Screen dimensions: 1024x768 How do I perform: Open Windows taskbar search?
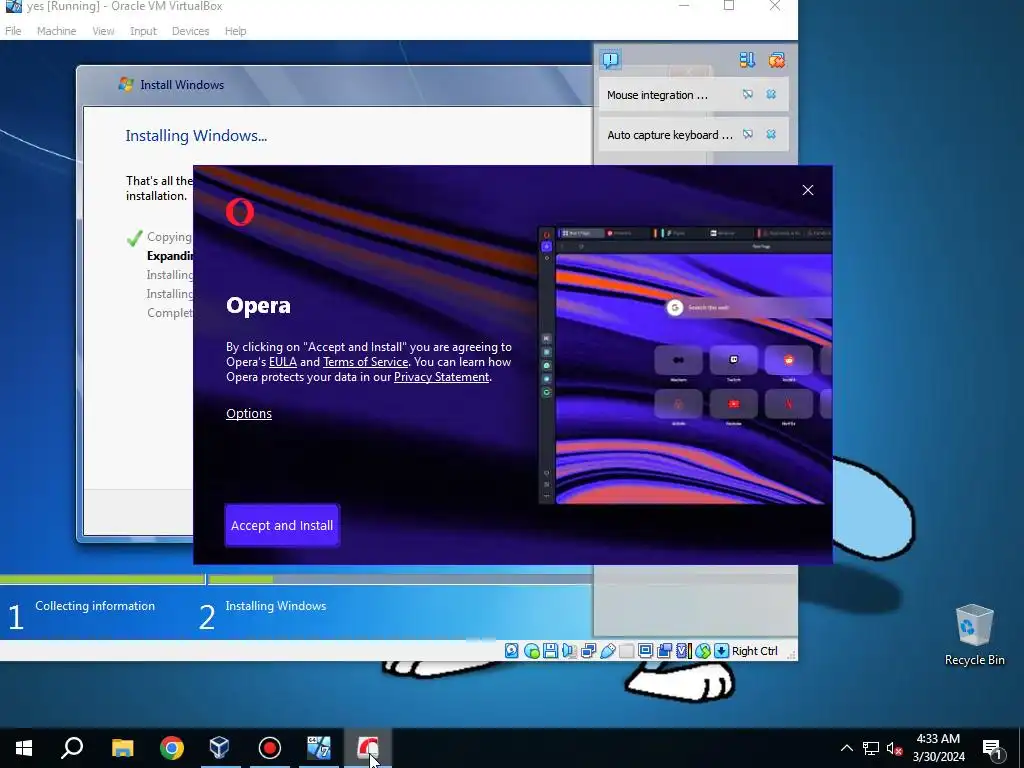72,748
